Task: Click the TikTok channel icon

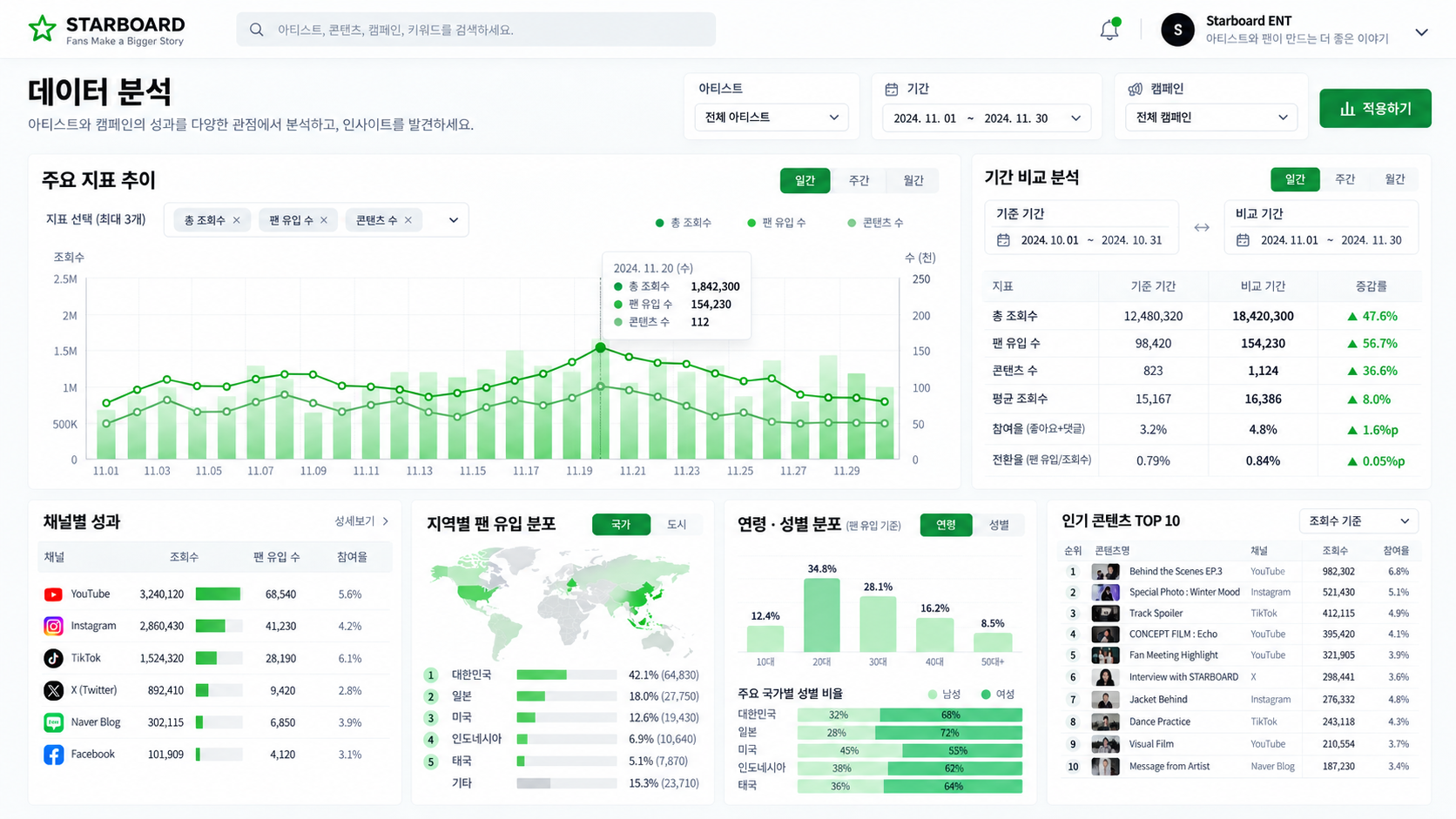Action: pyautogui.click(x=53, y=658)
